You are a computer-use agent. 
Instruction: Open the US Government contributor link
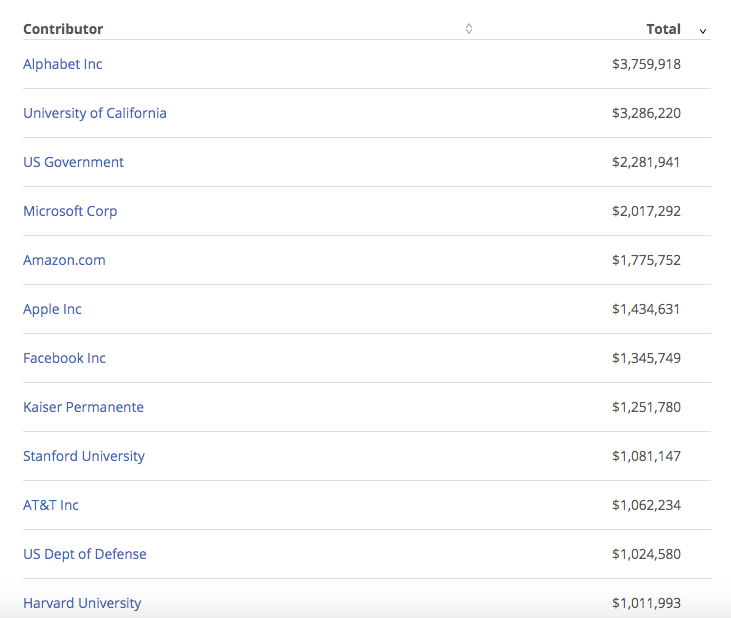click(73, 162)
